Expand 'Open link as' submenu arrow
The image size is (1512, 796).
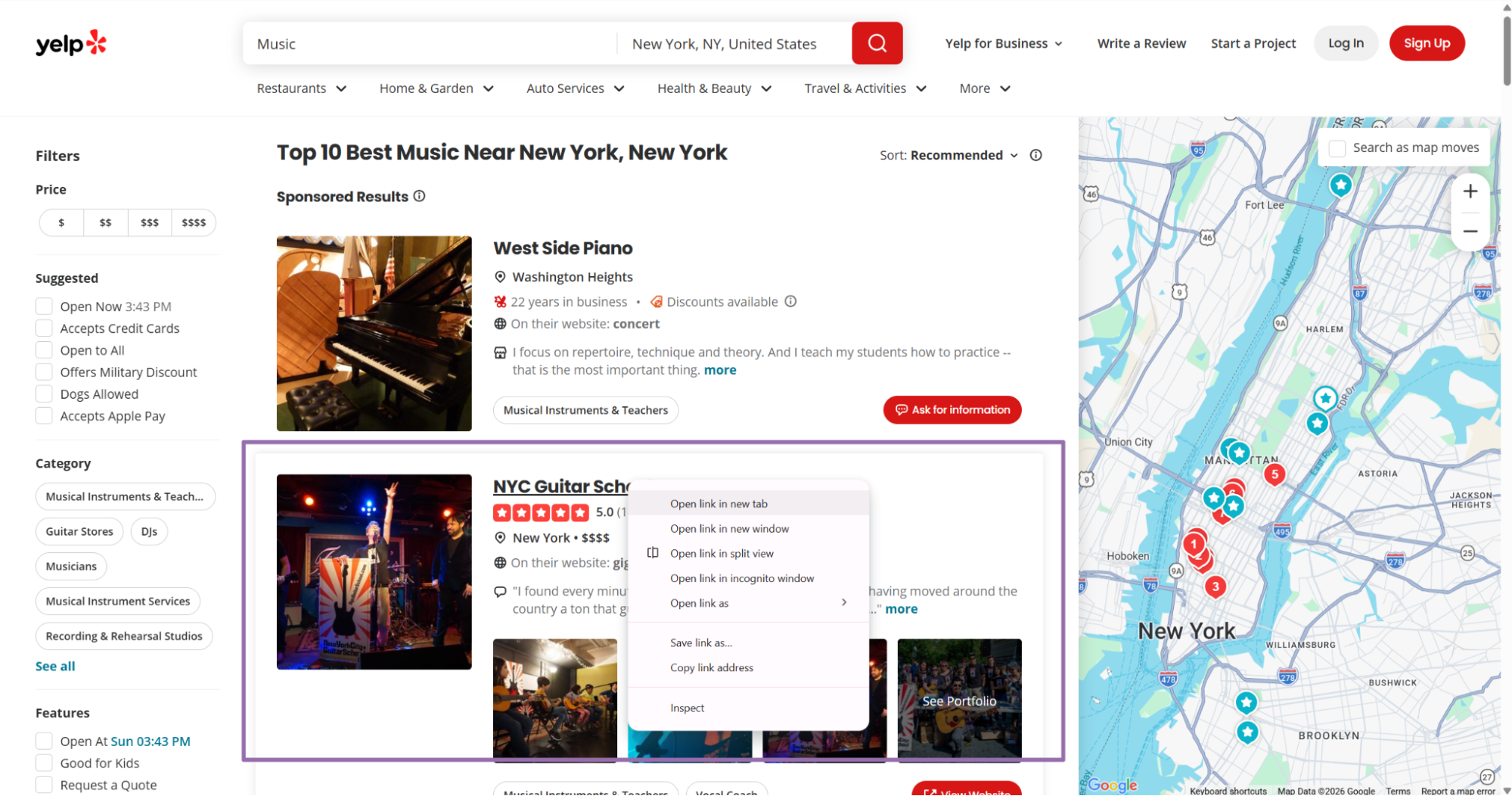coord(844,602)
